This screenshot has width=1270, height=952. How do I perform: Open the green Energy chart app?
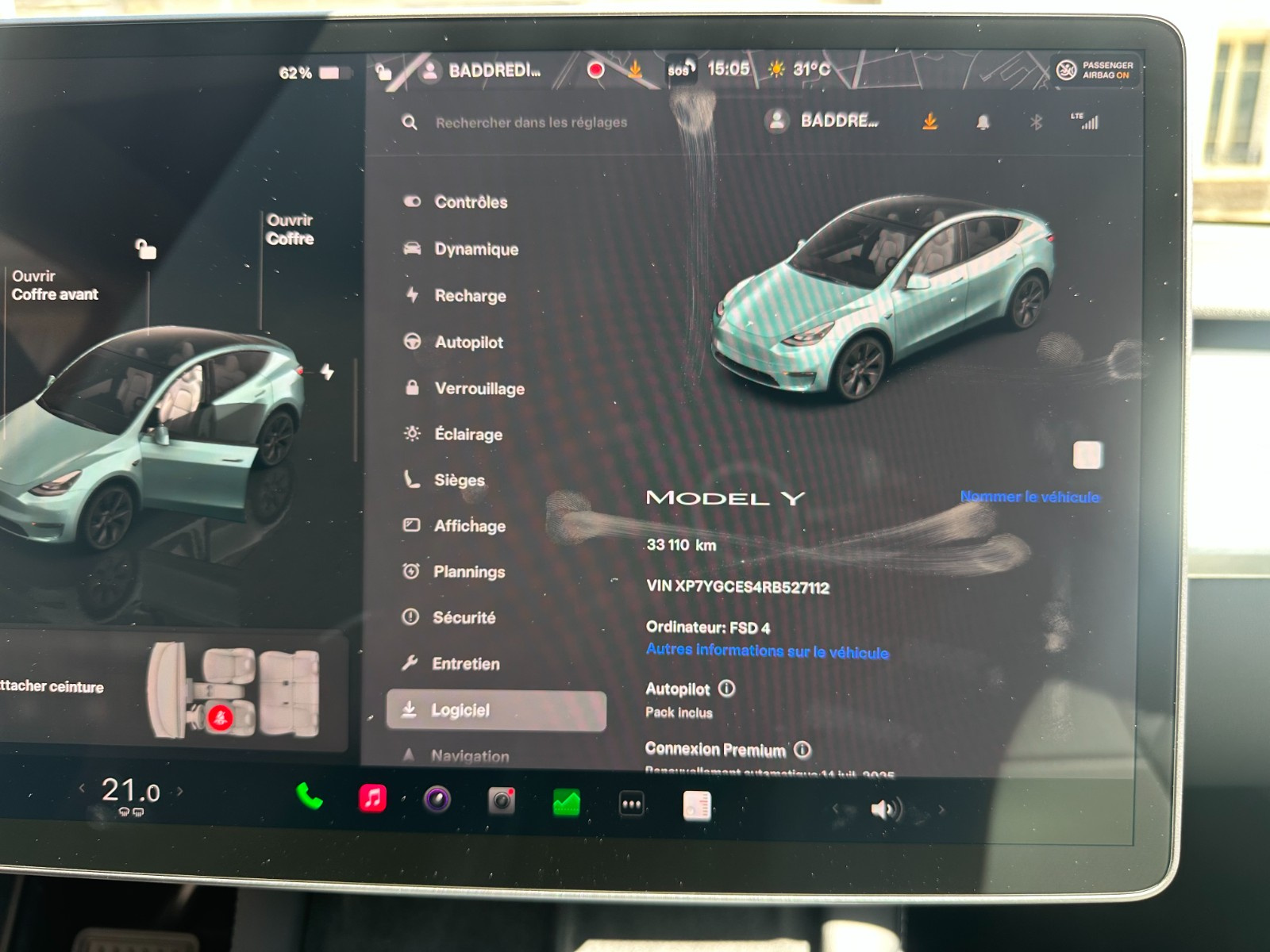pos(566,803)
